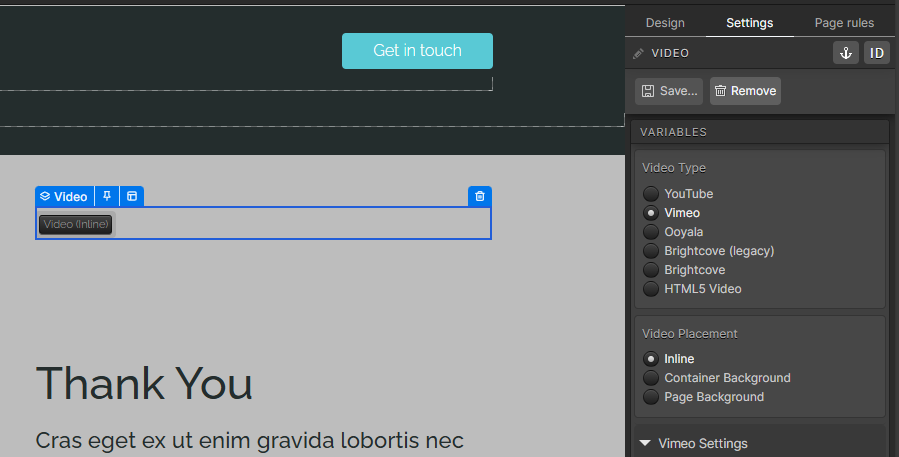Click the pin icon on the Video block toolbar
Screen dimensions: 899x457
[107, 197]
